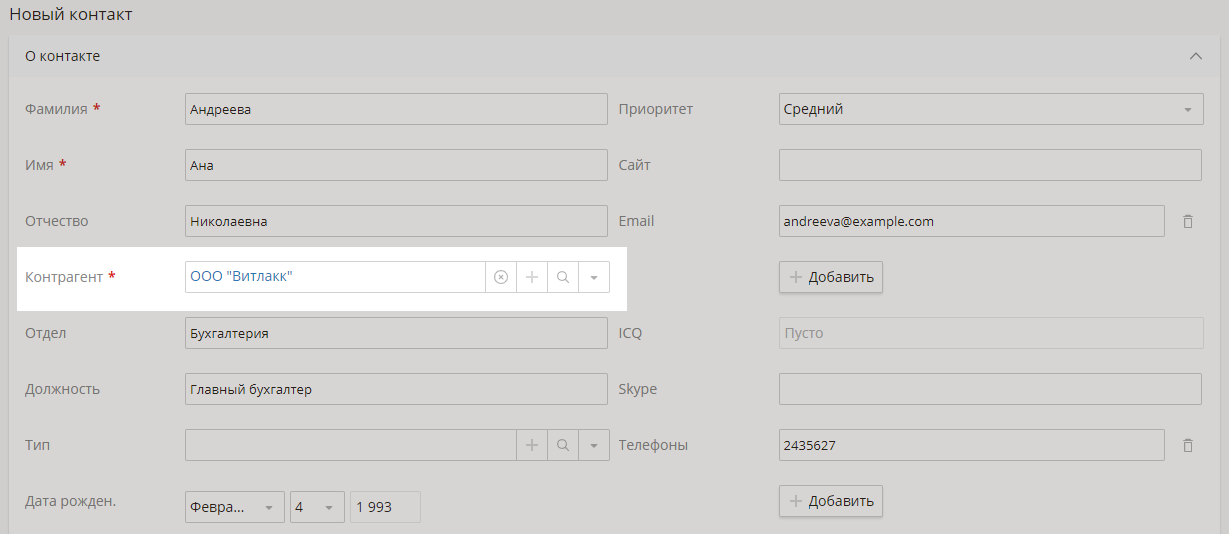
Task: Focus the Отдел field Бухгалтерия
Action: pyautogui.click(x=396, y=333)
